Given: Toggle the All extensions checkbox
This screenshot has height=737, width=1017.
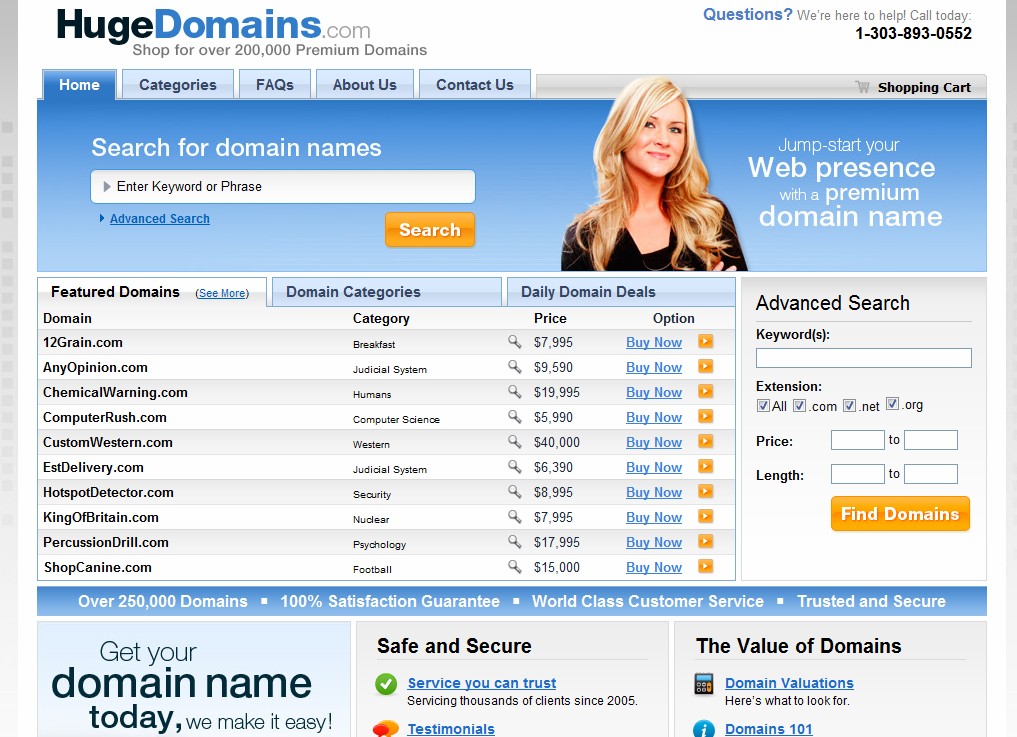Looking at the screenshot, I should point(763,405).
